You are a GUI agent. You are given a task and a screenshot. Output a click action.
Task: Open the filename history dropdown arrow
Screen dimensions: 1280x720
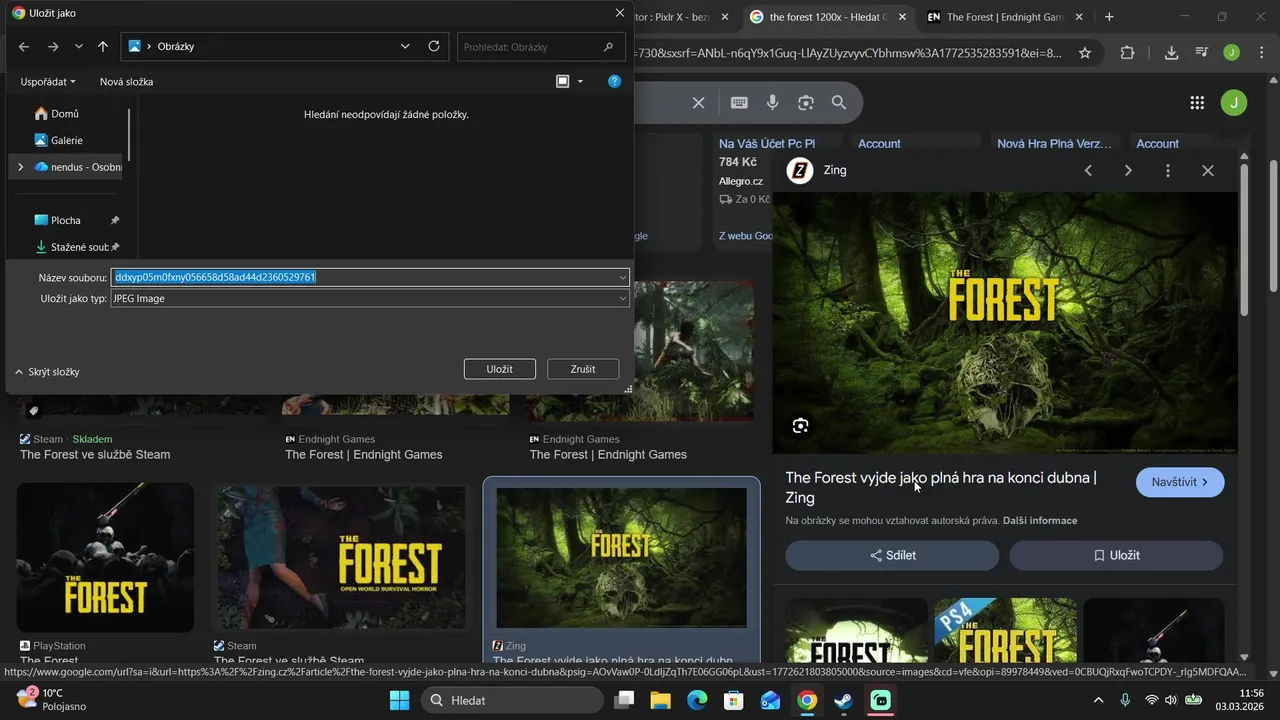(623, 277)
